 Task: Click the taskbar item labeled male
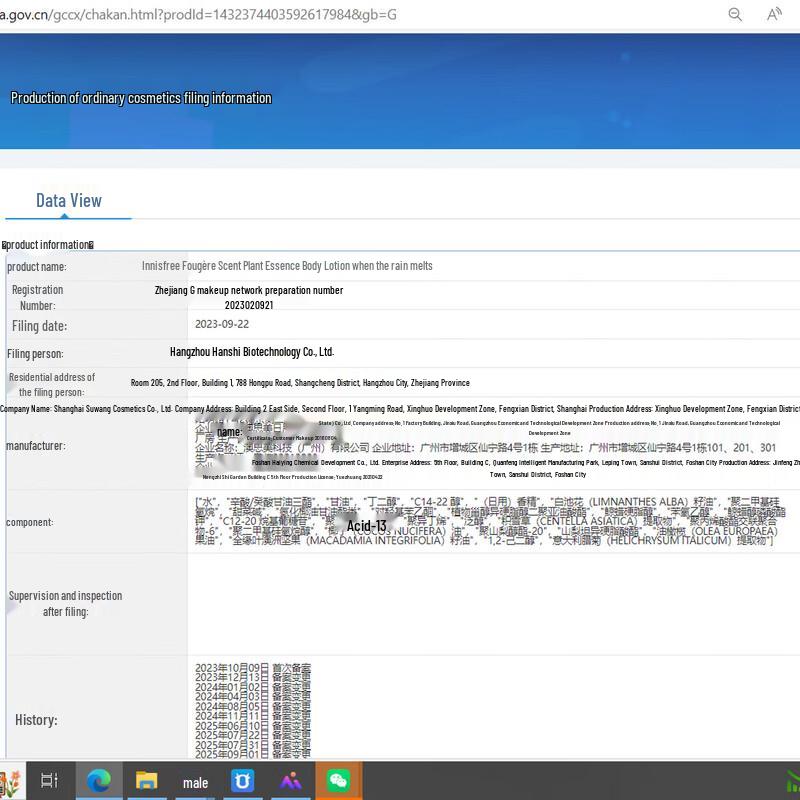click(x=195, y=783)
